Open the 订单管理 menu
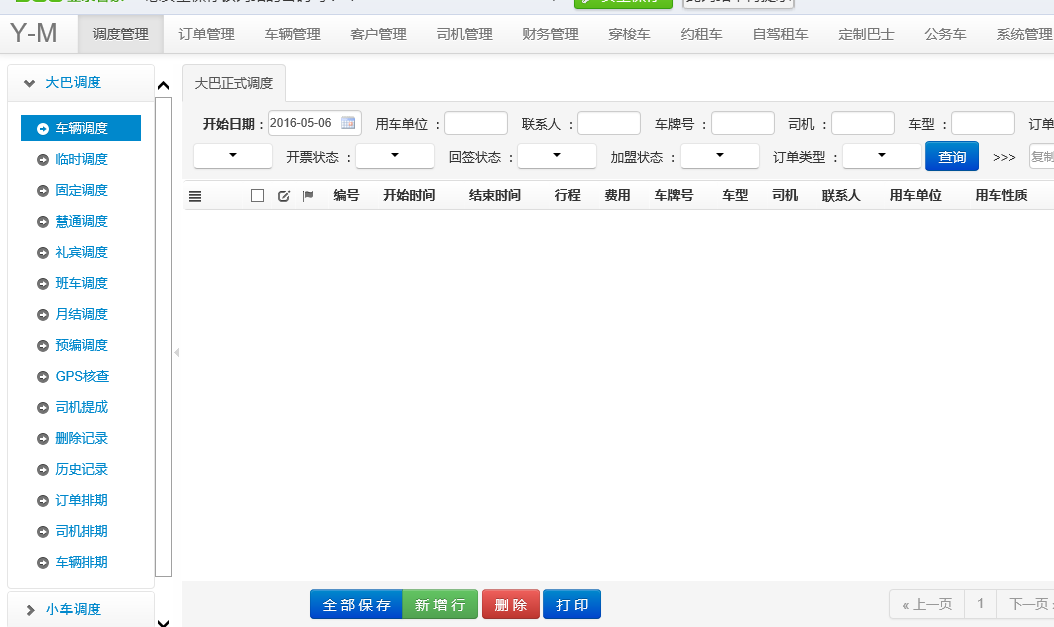Screen dimensions: 1054x627 click(206, 34)
